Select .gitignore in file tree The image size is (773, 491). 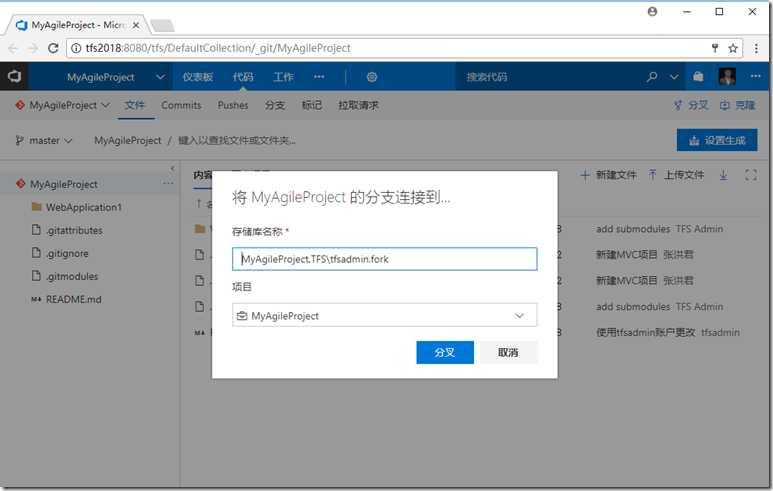click(x=67, y=253)
